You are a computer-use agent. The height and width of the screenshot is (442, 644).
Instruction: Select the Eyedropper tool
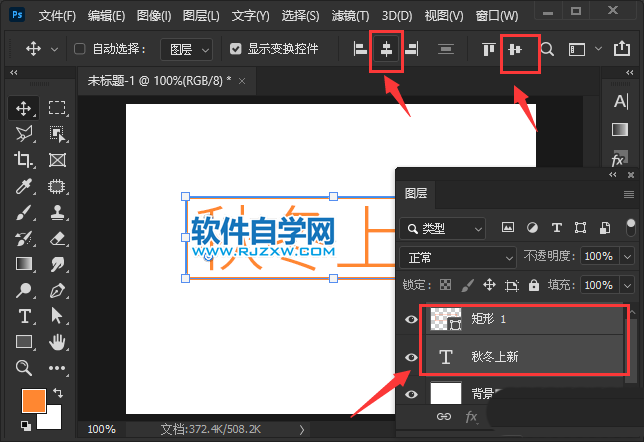coord(23,186)
